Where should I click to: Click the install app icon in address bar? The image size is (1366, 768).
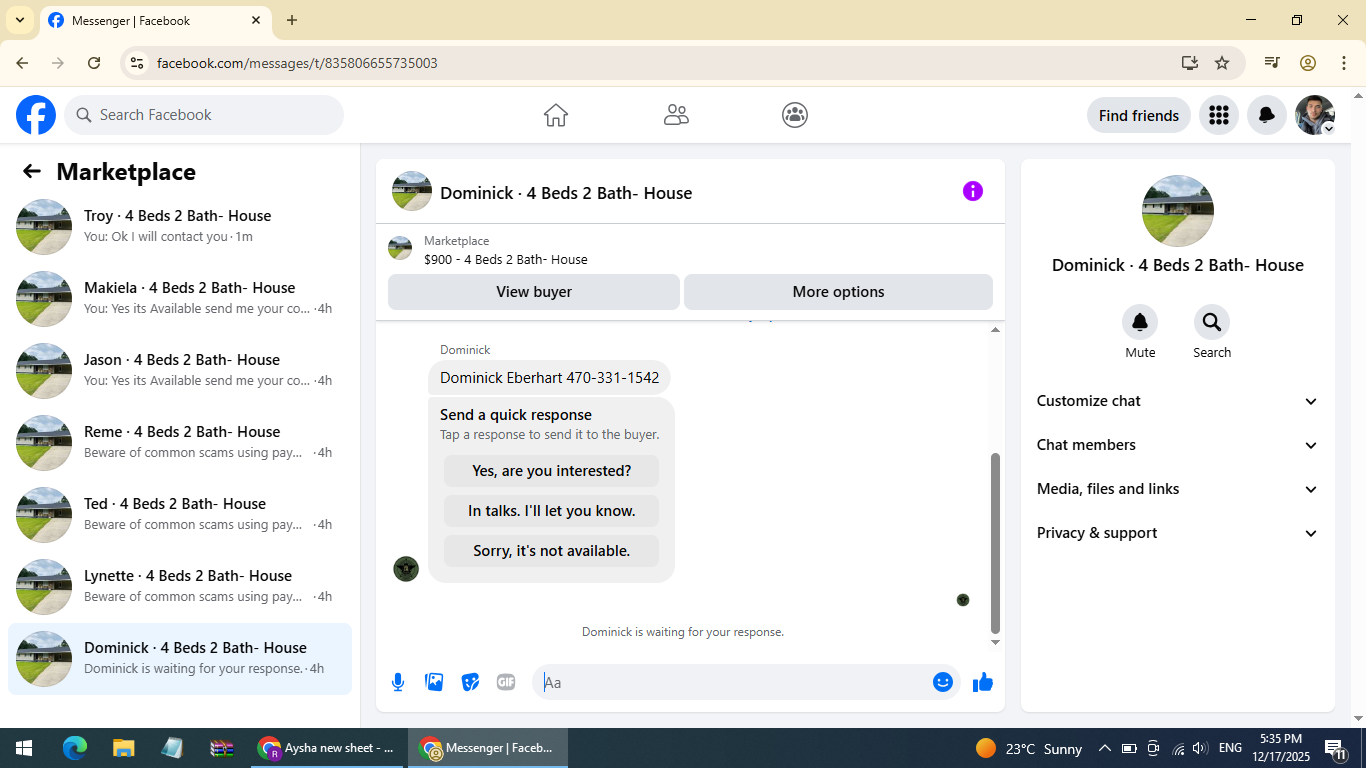pos(1189,63)
